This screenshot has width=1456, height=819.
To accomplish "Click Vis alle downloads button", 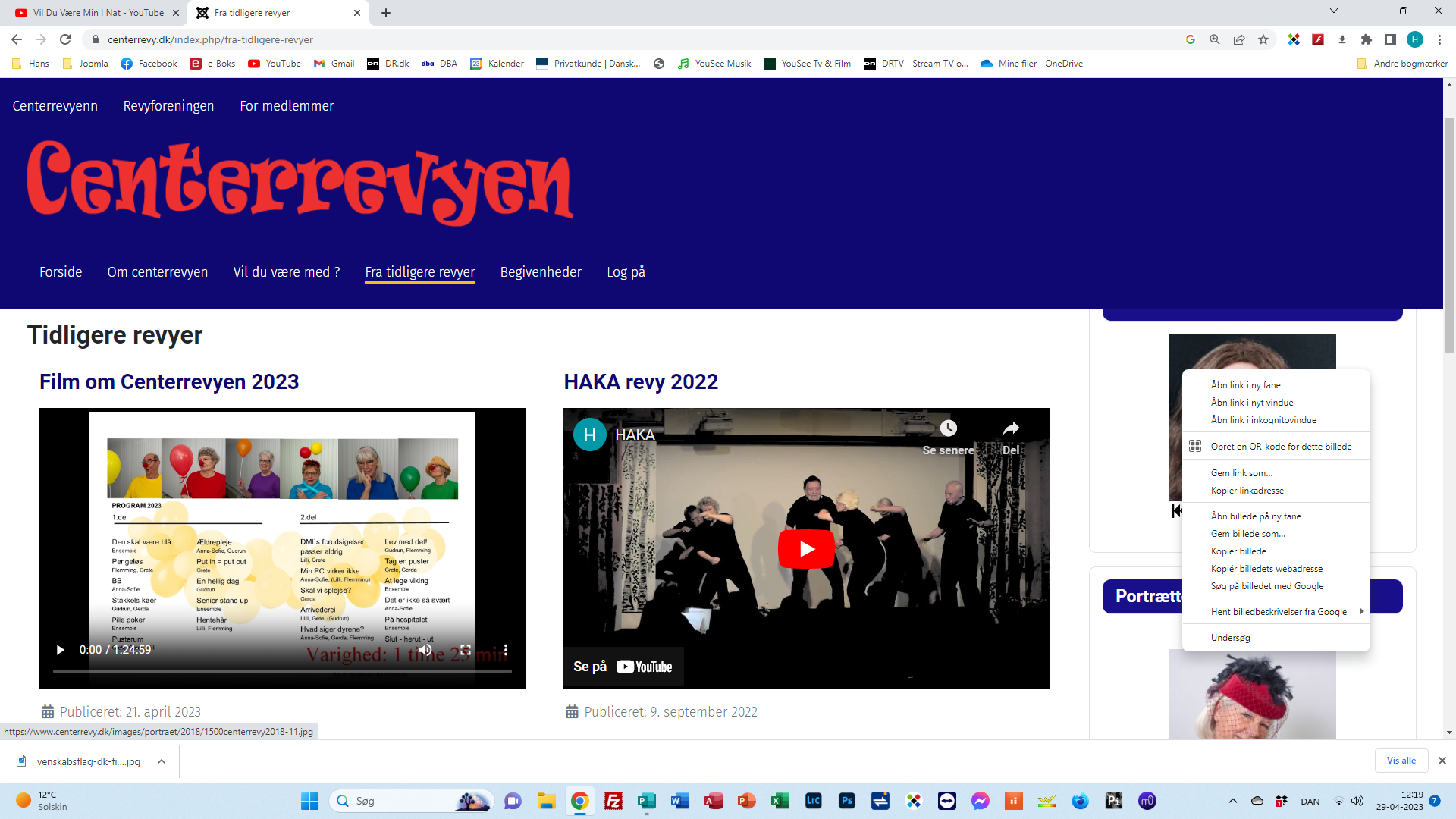I will (x=1401, y=761).
